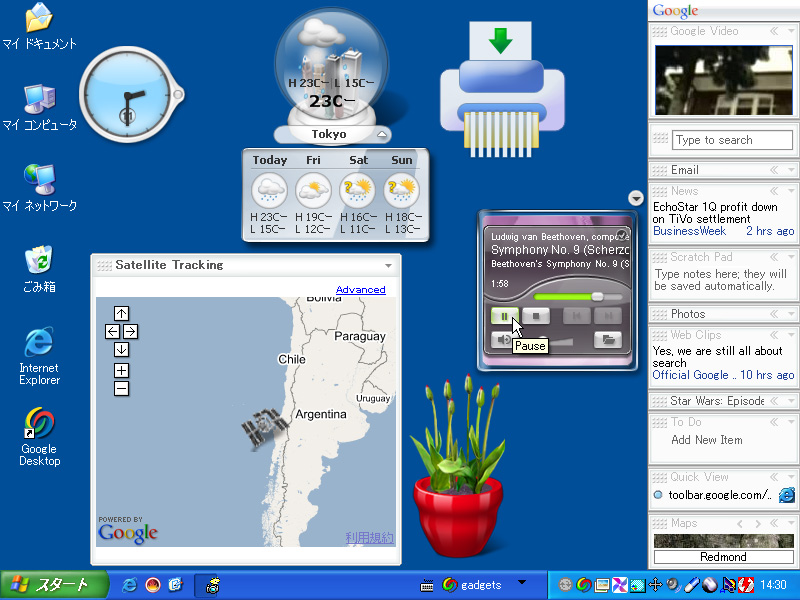Open the マイ ネットワーク desktop icon
Screen dimensions: 800x600
[x=40, y=188]
